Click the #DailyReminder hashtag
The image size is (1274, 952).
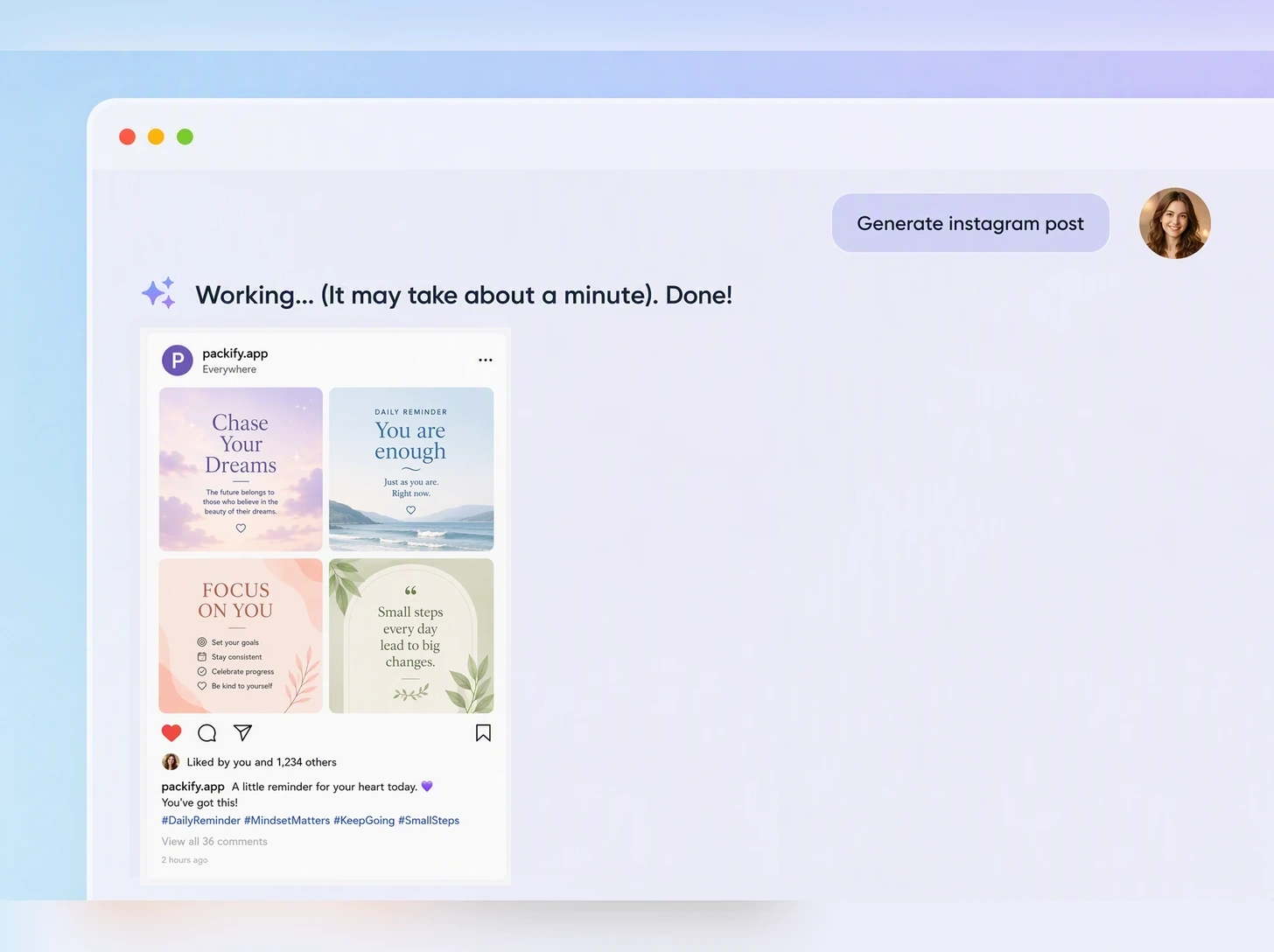pyautogui.click(x=200, y=821)
